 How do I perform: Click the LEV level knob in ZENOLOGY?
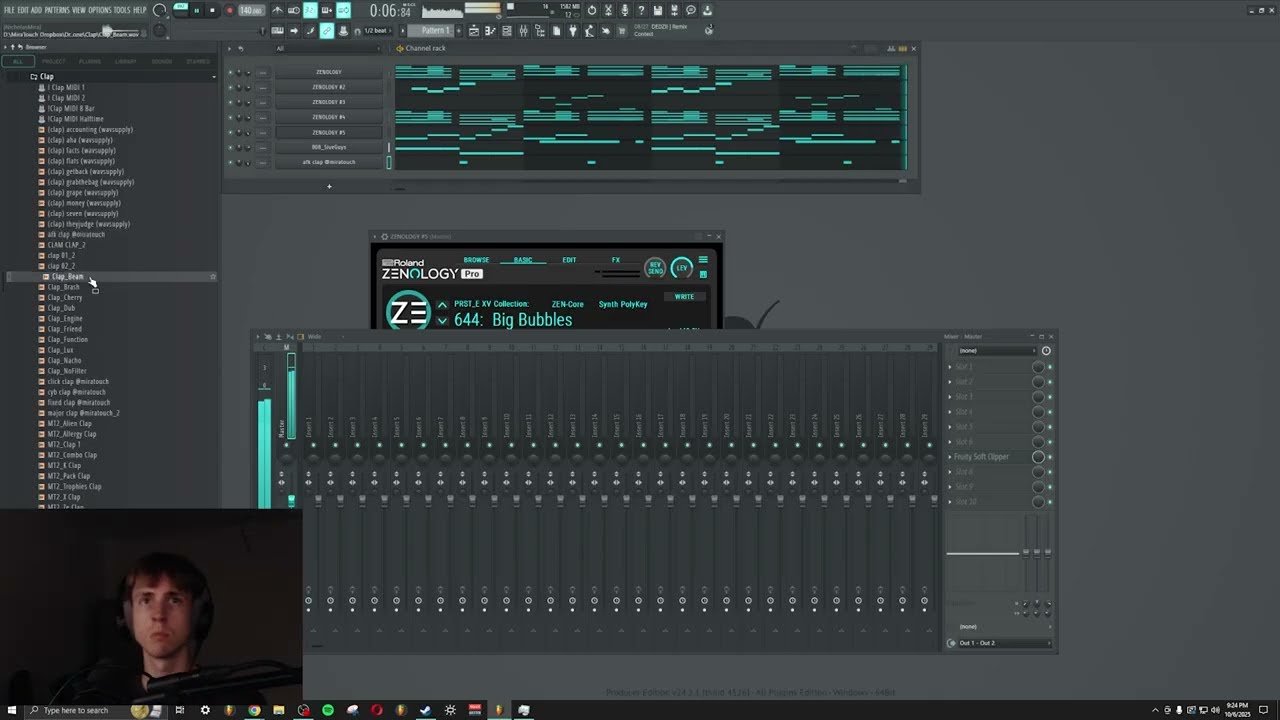pyautogui.click(x=682, y=268)
